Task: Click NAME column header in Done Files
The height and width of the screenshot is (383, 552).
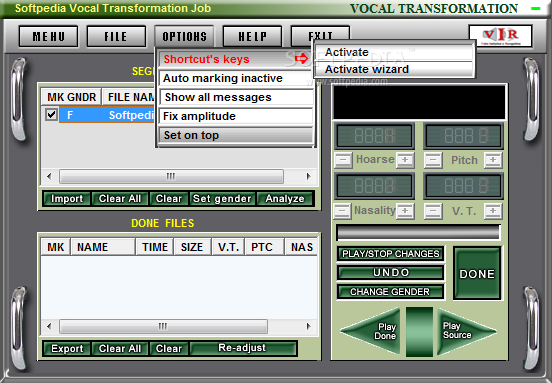Action: click(x=103, y=247)
